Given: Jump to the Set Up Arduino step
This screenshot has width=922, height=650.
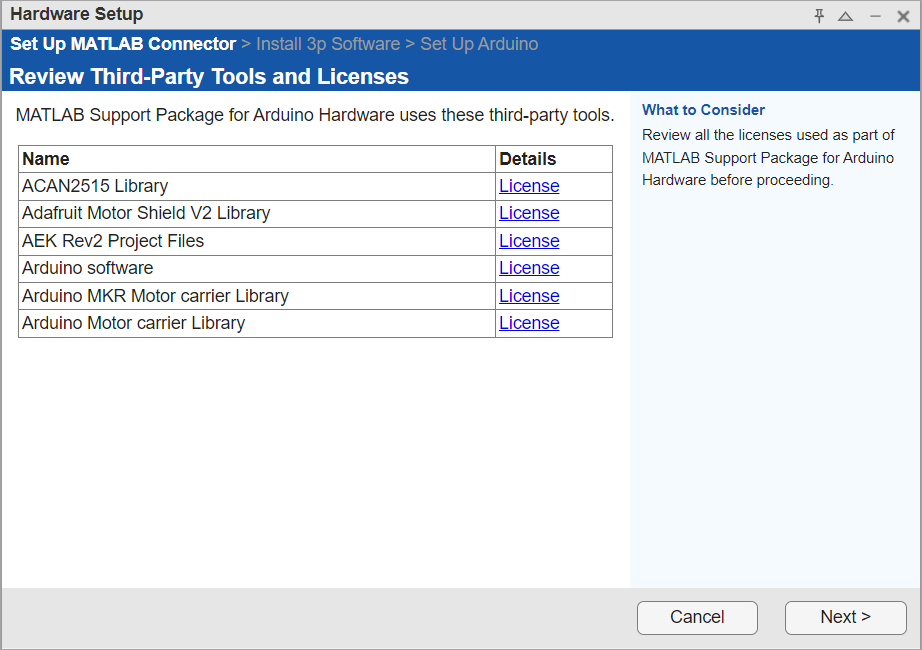Looking at the screenshot, I should coord(479,44).
